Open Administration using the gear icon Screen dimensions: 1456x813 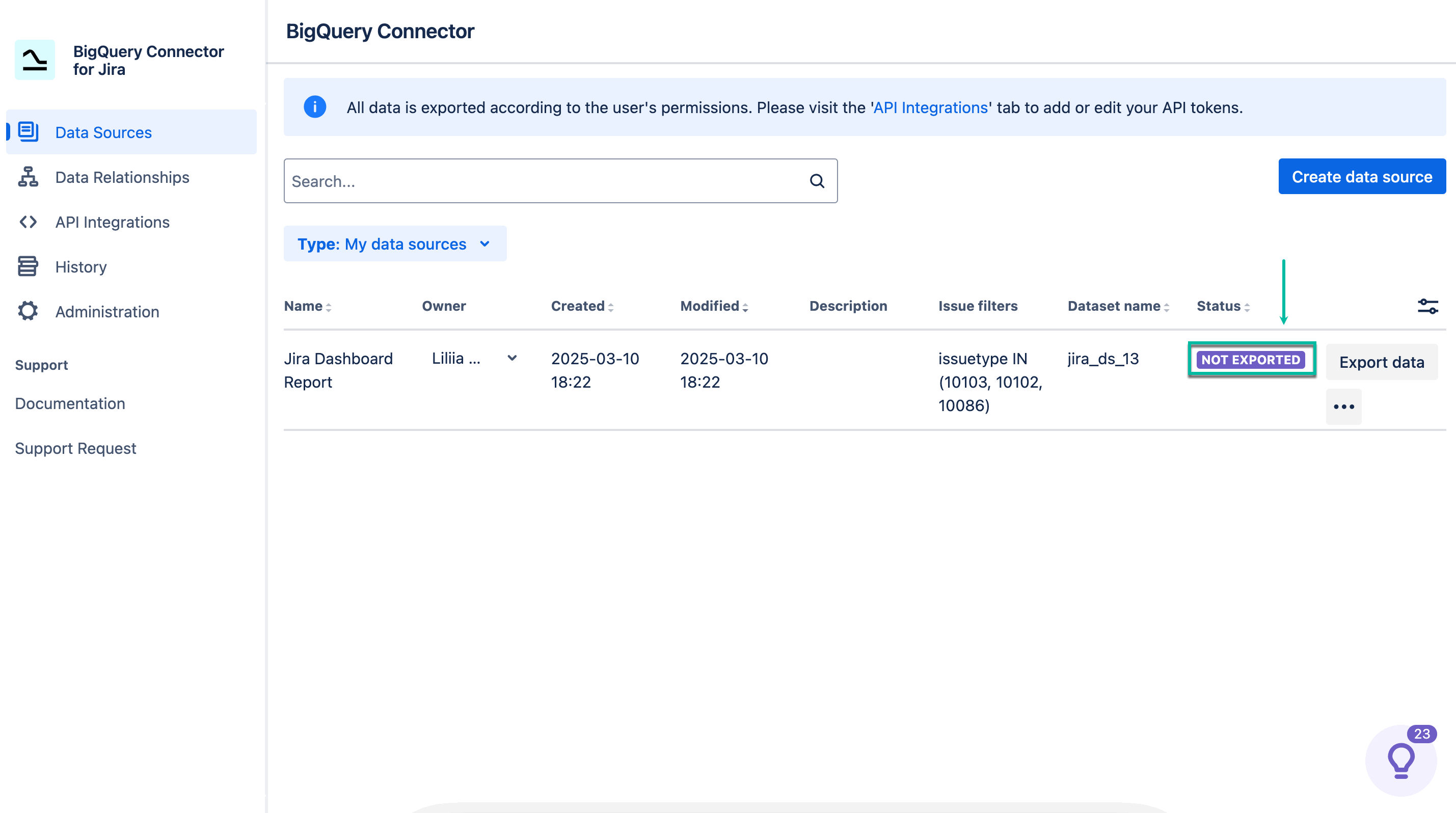click(27, 311)
